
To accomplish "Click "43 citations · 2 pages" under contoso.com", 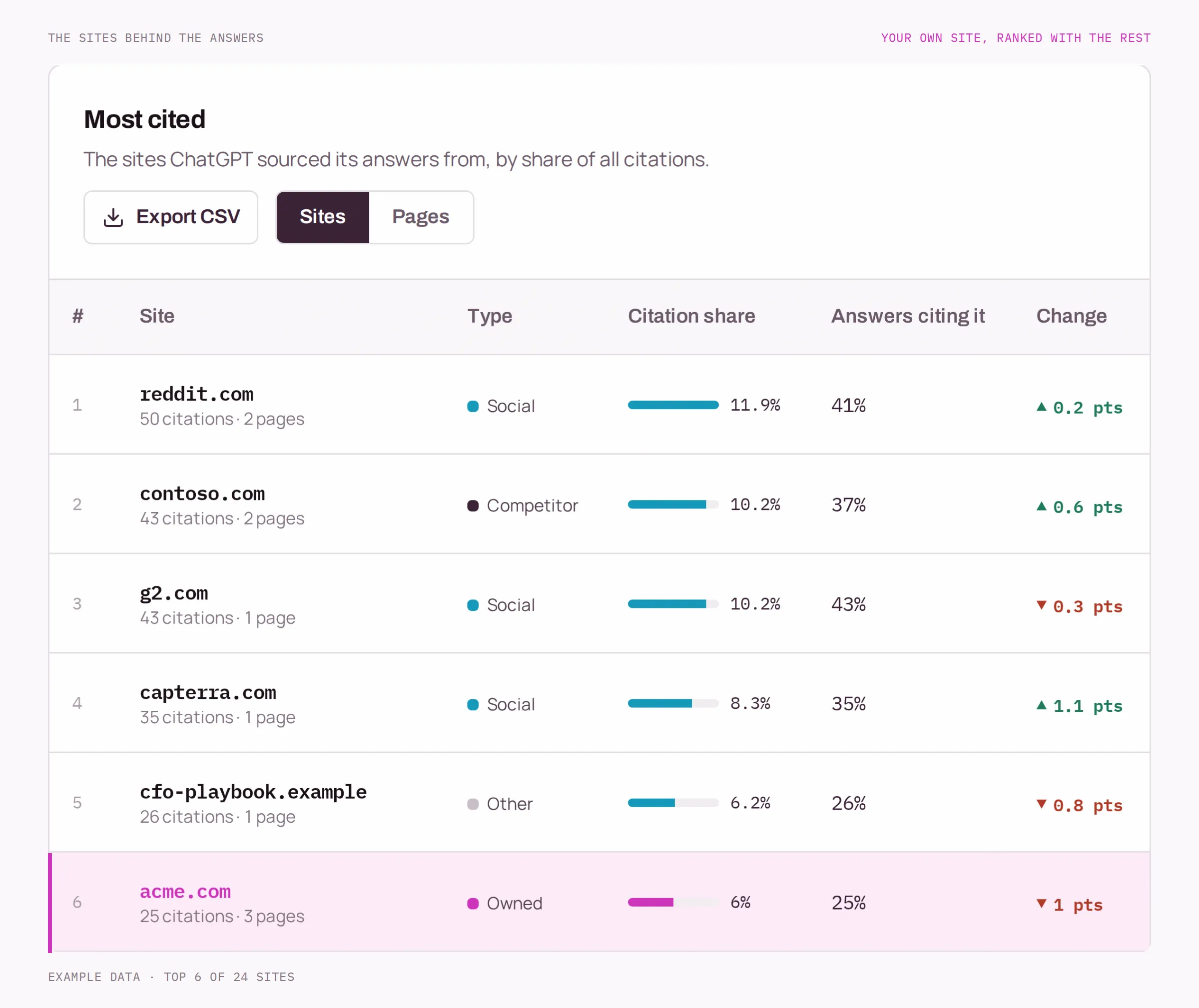I will click(222, 519).
